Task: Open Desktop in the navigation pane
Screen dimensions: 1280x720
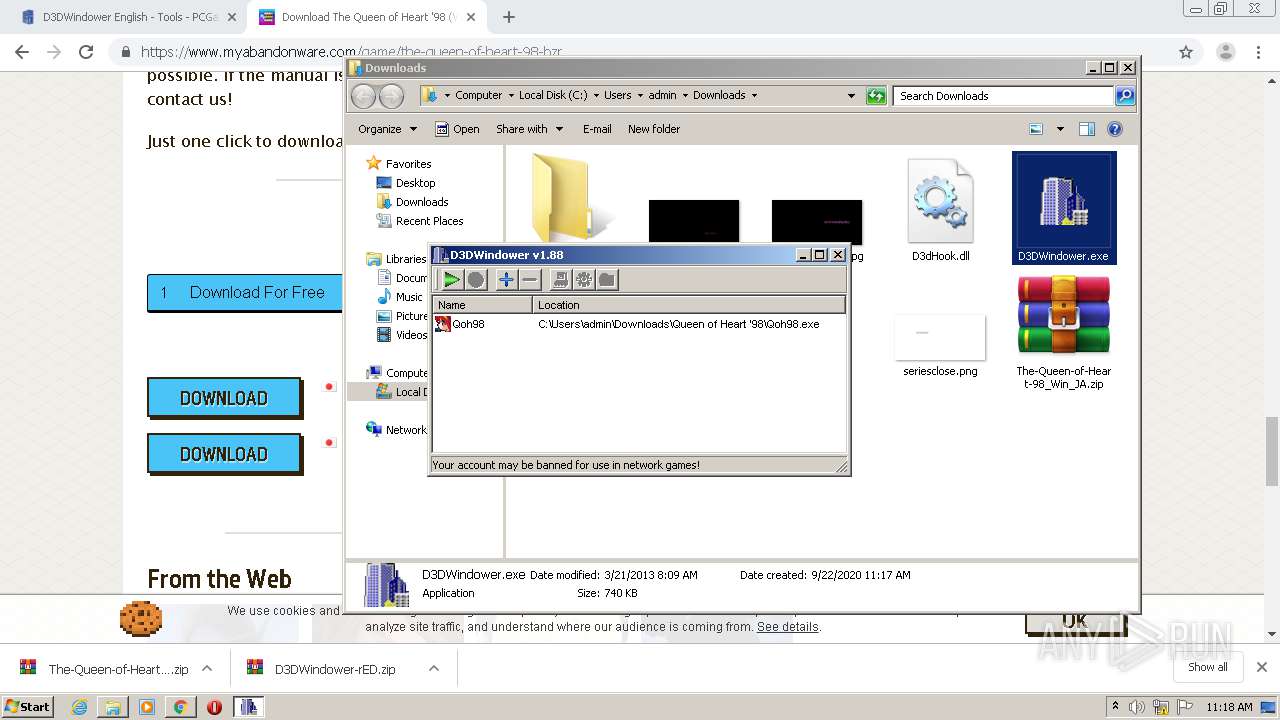Action: [406, 183]
